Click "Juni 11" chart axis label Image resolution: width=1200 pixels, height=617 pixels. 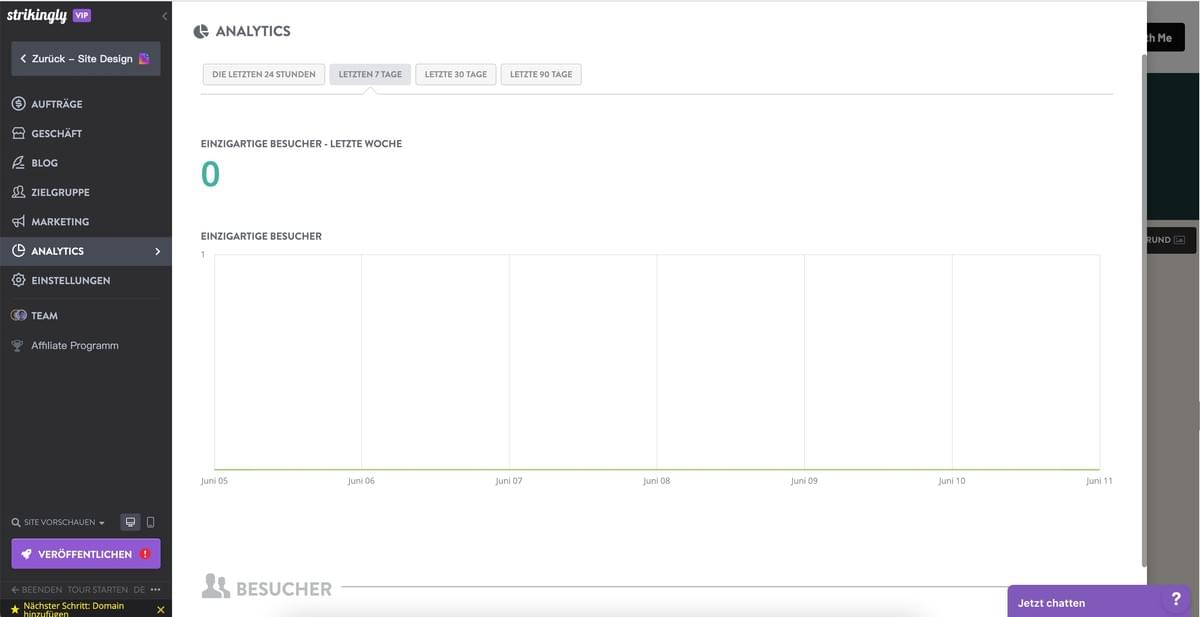click(x=1099, y=481)
